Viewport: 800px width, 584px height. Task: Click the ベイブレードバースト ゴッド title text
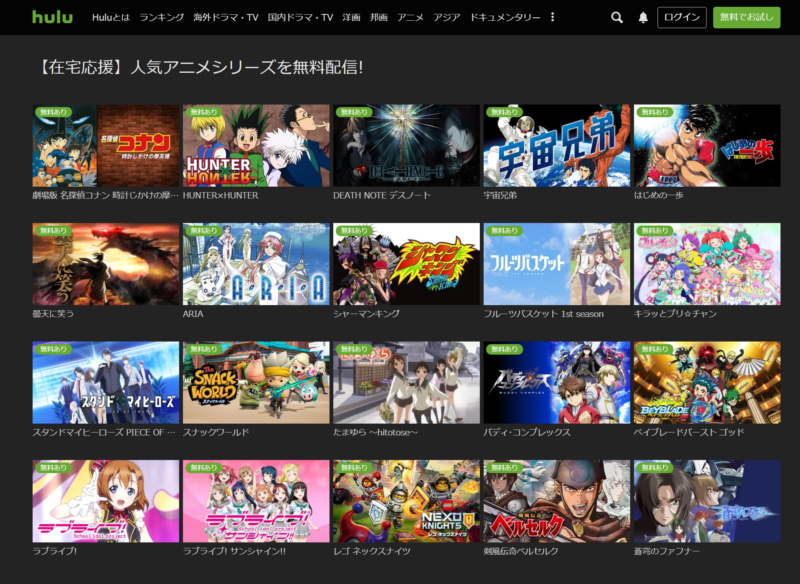pyautogui.click(x=689, y=433)
